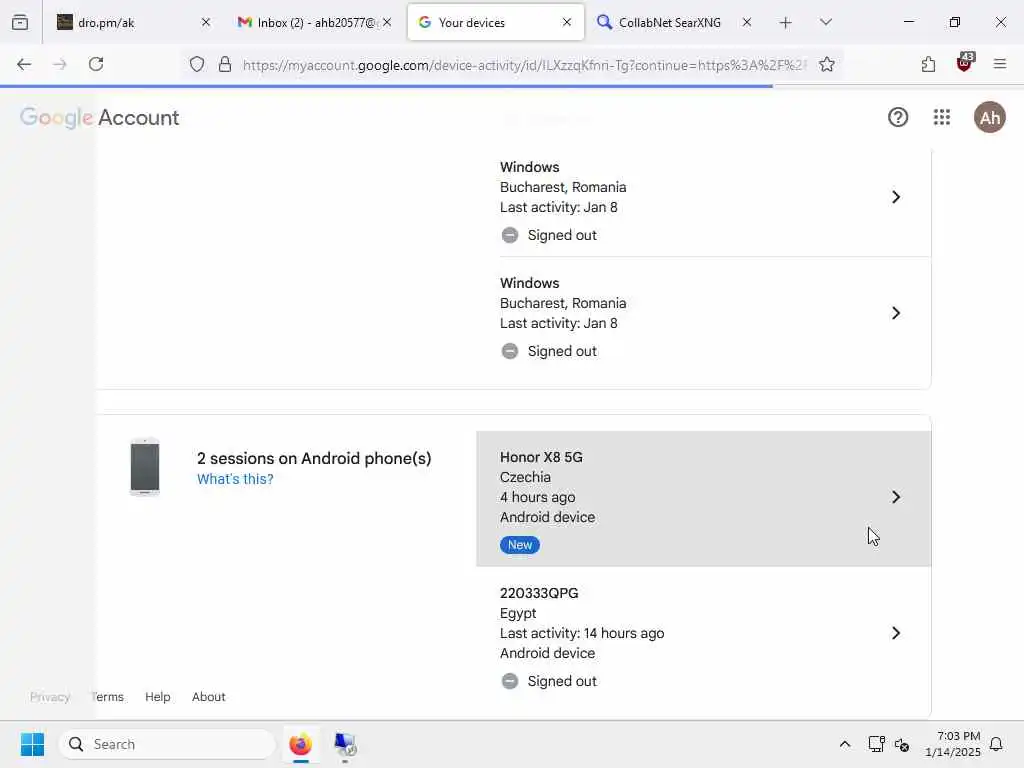1024x768 pixels.
Task: Open the Terms footer link
Action: [x=107, y=697]
